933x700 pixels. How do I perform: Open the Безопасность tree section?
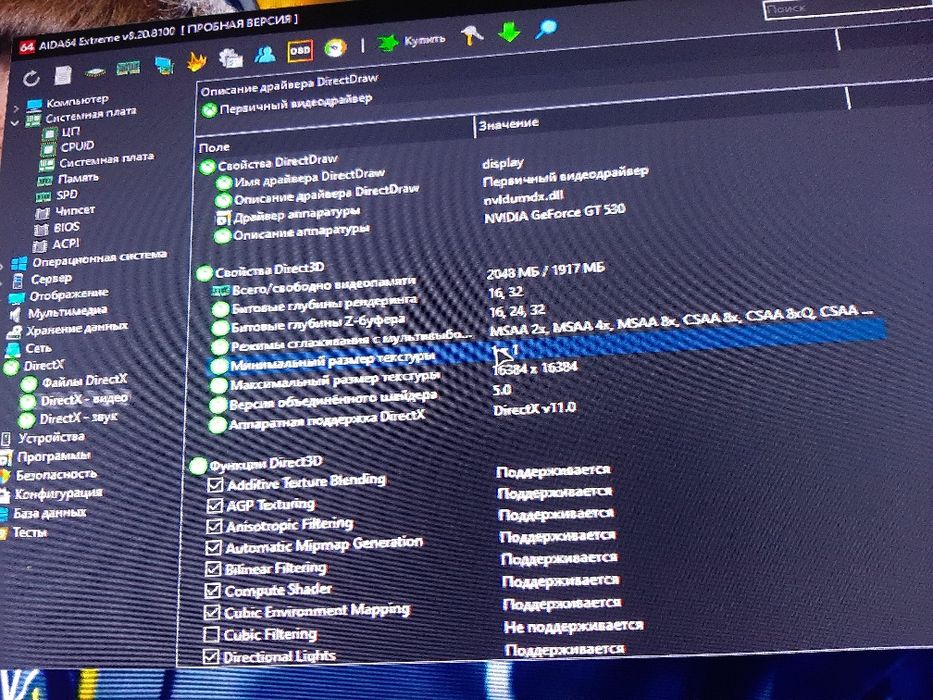[56, 476]
